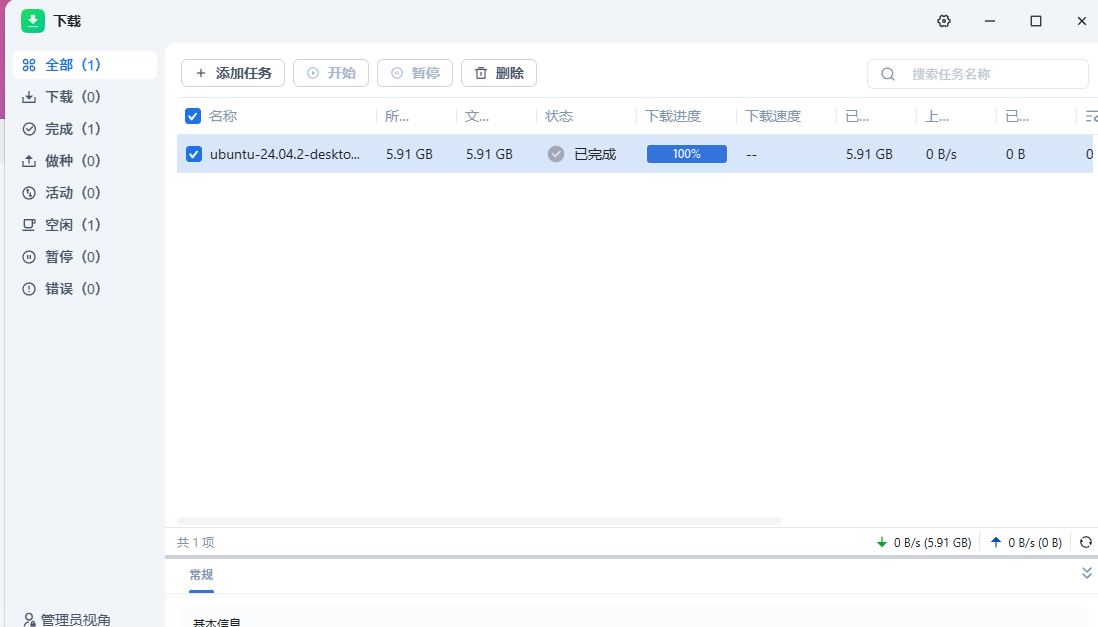Click the refresh icon in status bar
1098x627 pixels.
1086,542
